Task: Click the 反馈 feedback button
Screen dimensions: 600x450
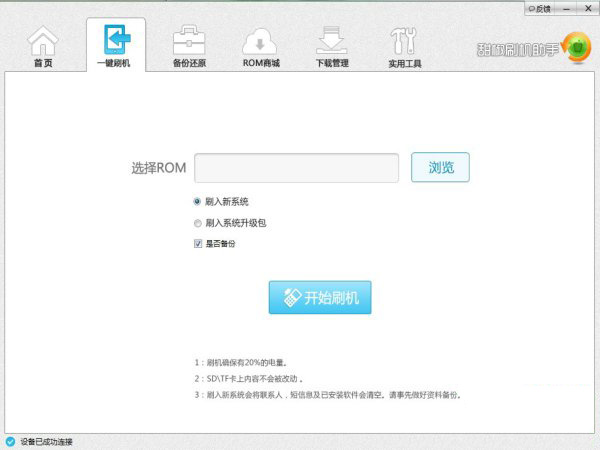Action: pyautogui.click(x=540, y=7)
